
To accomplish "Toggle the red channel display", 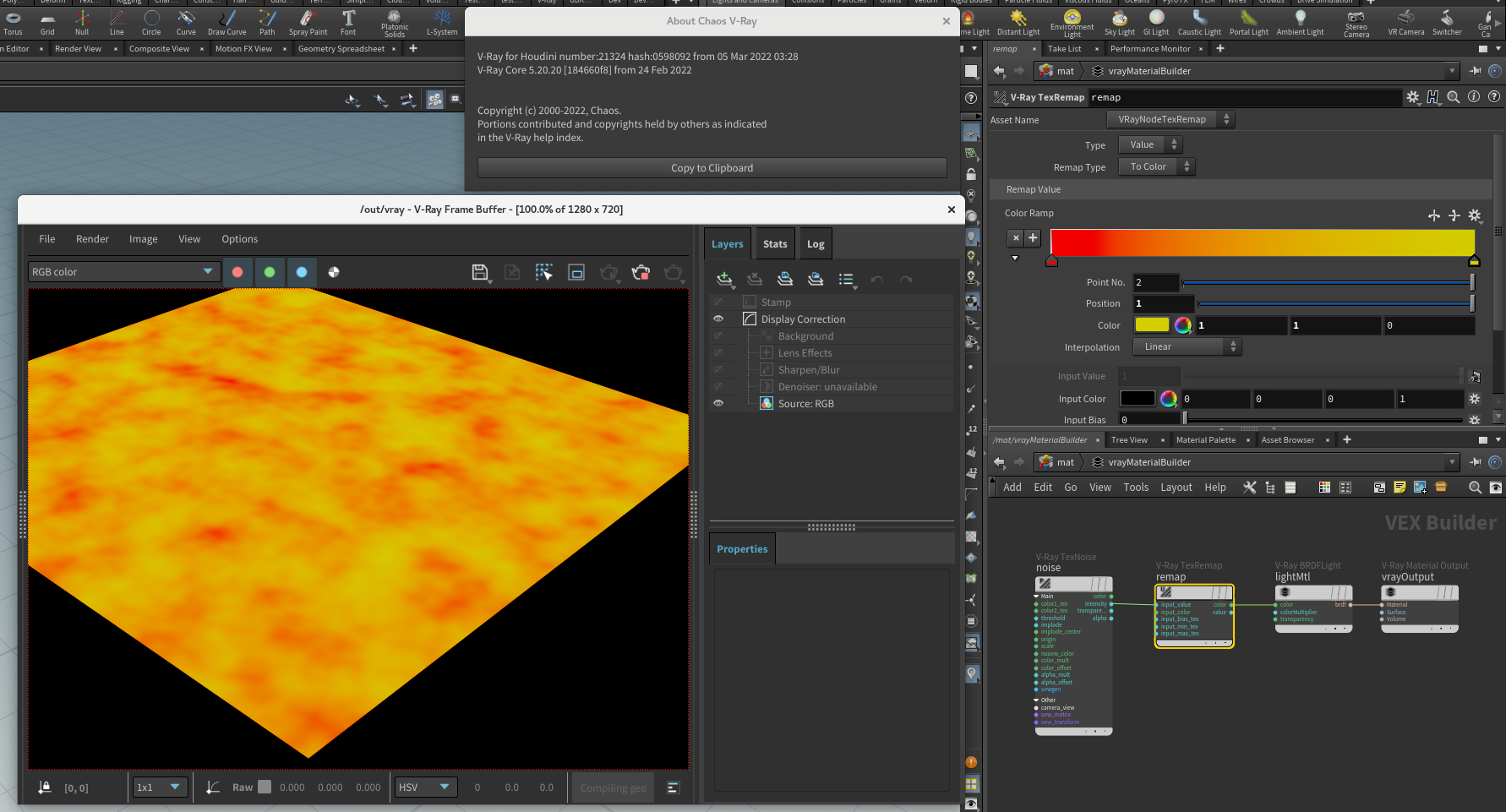I will point(237,272).
